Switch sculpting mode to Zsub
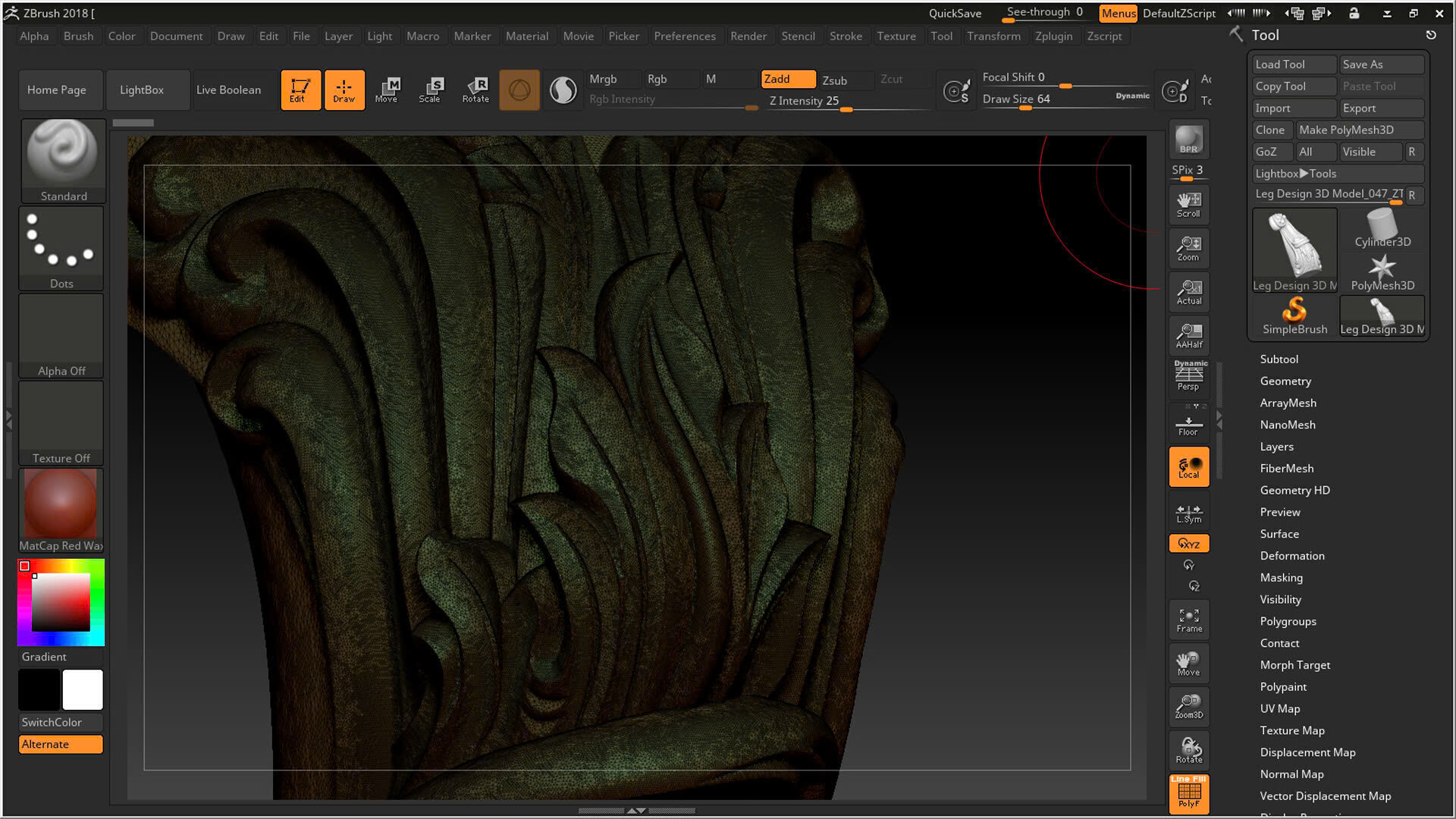Viewport: 1456px width, 819px height. (x=834, y=80)
